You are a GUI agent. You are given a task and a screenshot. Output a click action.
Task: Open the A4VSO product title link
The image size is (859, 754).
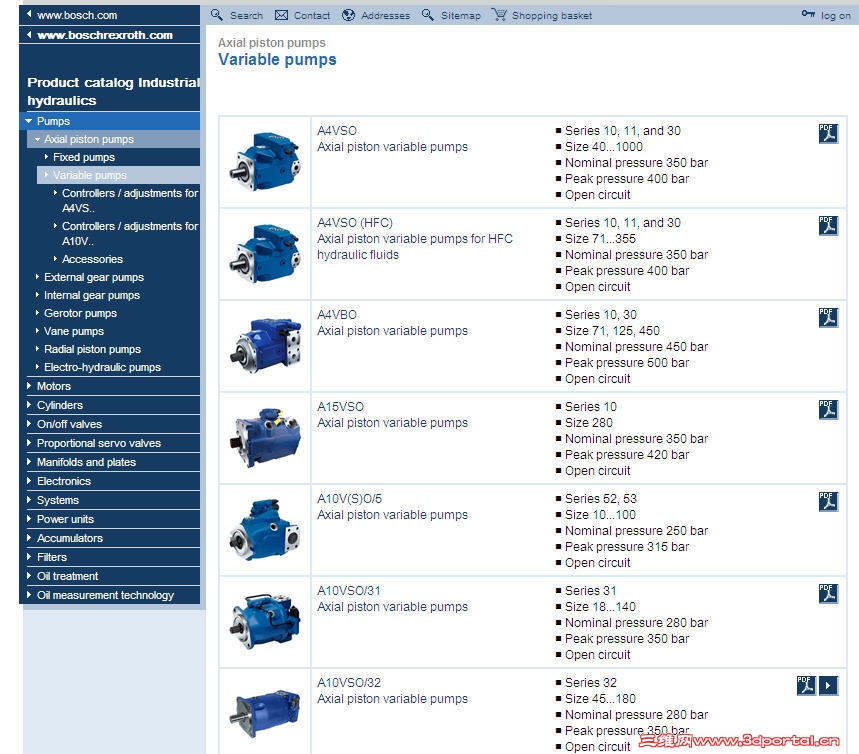tap(337, 131)
